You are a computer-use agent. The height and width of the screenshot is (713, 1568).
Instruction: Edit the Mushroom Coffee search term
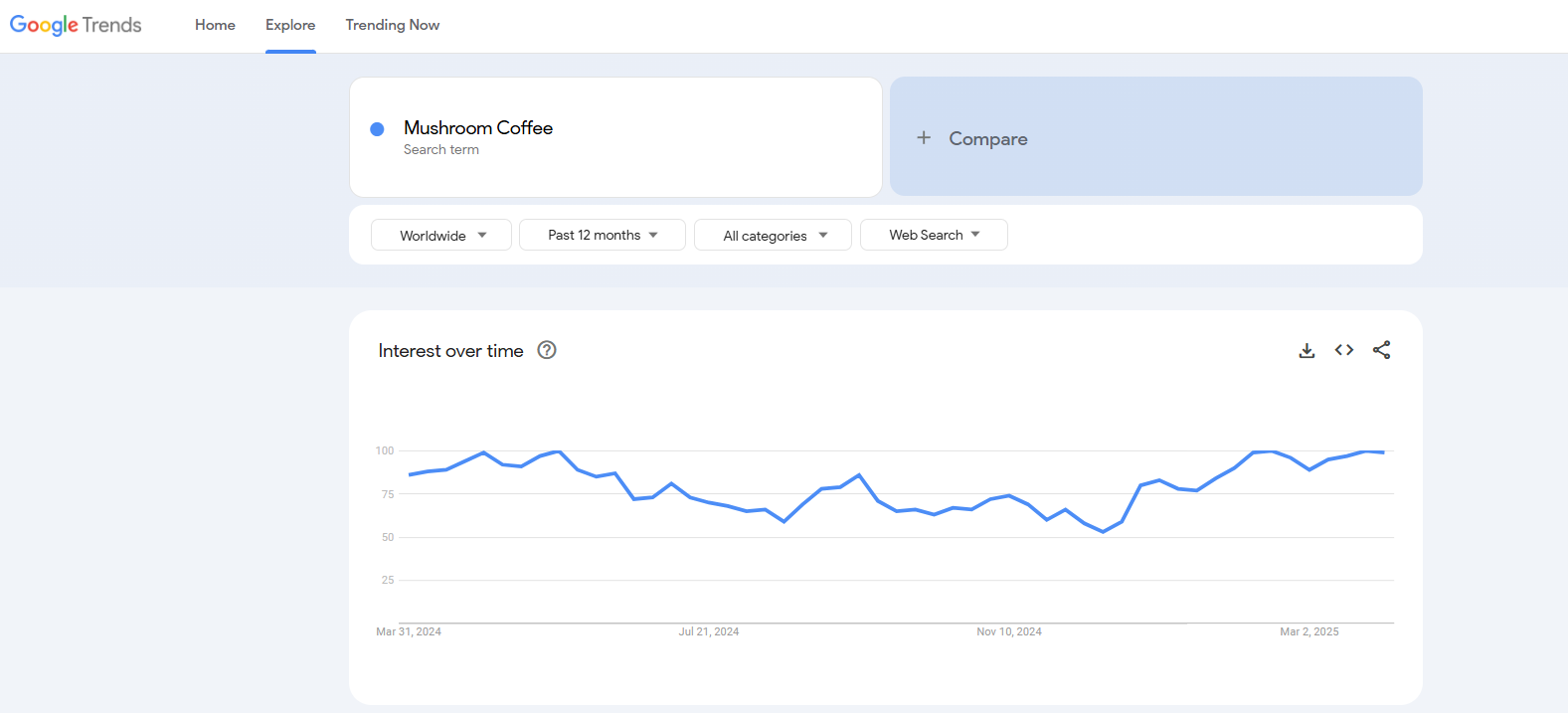(478, 127)
